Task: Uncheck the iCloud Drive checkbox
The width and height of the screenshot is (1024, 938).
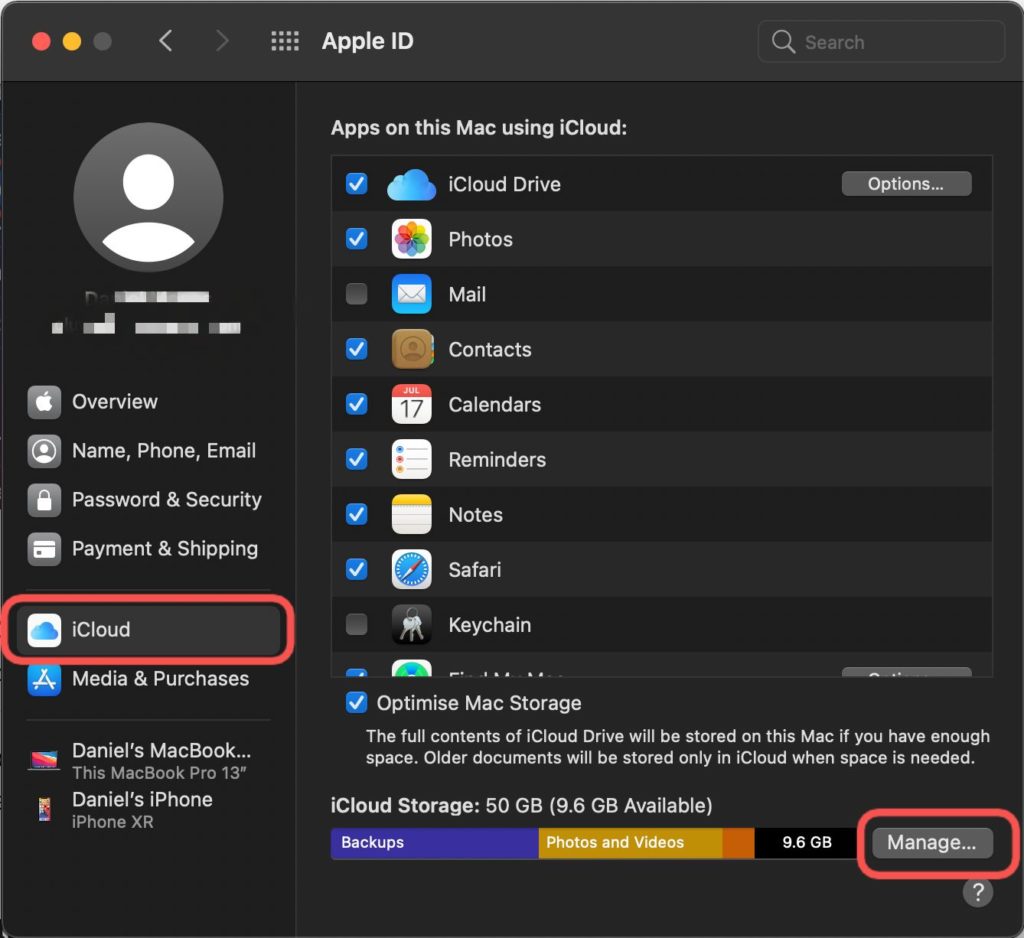Action: coord(357,184)
